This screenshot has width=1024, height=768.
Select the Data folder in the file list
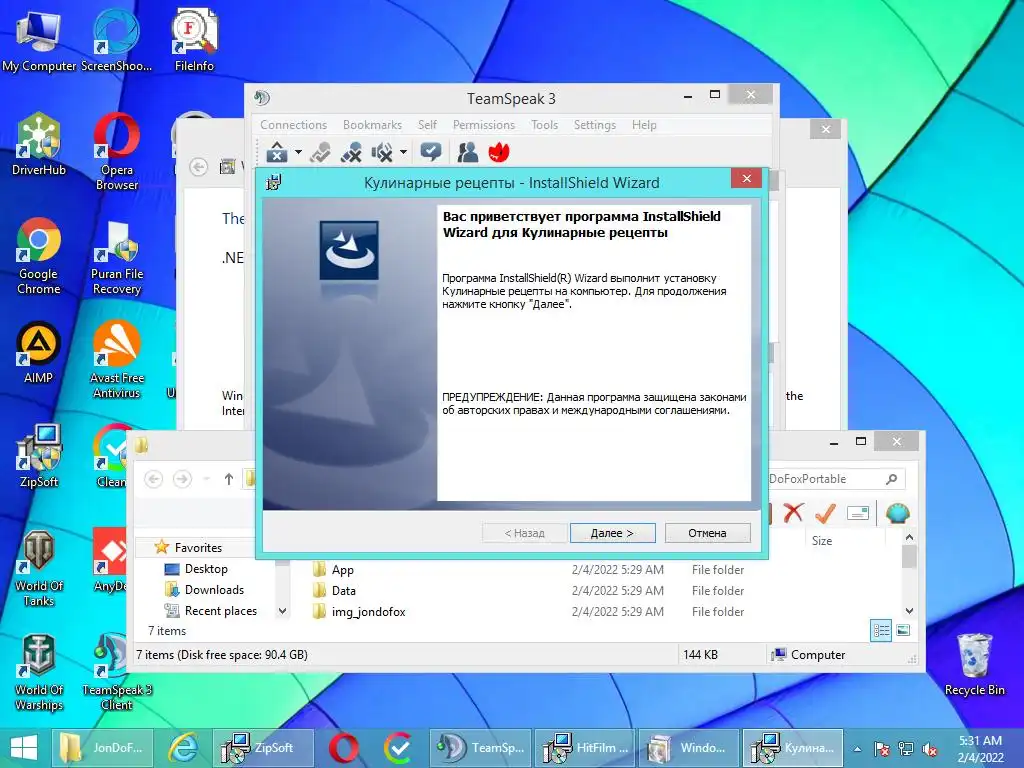coord(344,590)
